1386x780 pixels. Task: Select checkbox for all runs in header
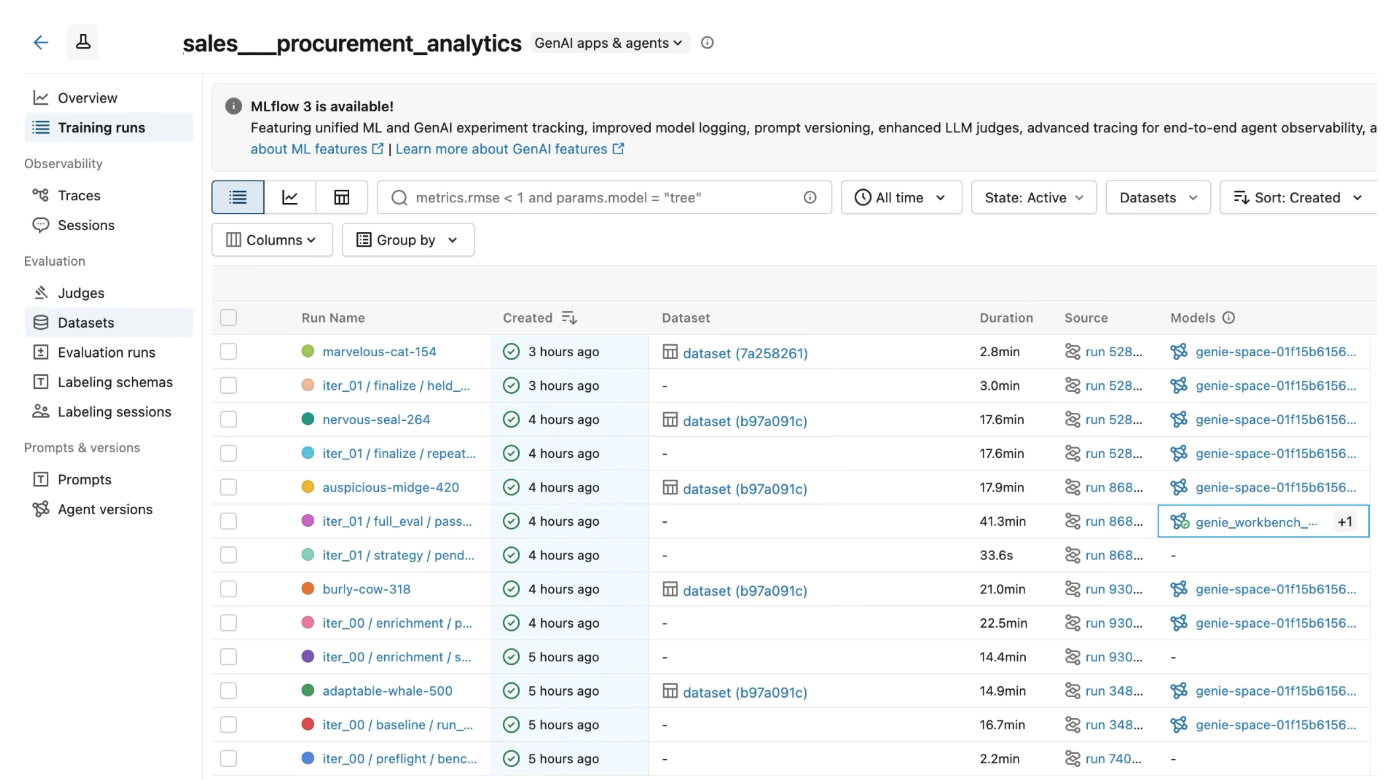tap(229, 318)
